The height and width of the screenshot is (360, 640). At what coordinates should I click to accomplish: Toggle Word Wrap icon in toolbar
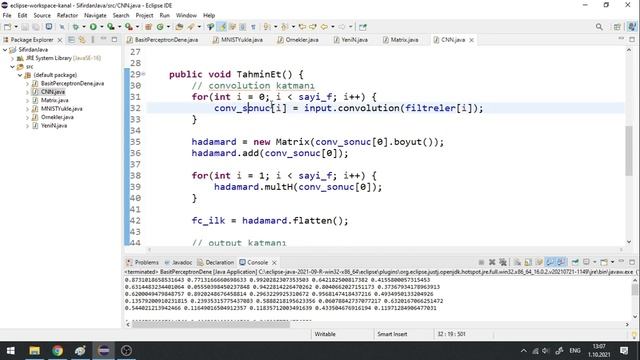tap(232, 27)
